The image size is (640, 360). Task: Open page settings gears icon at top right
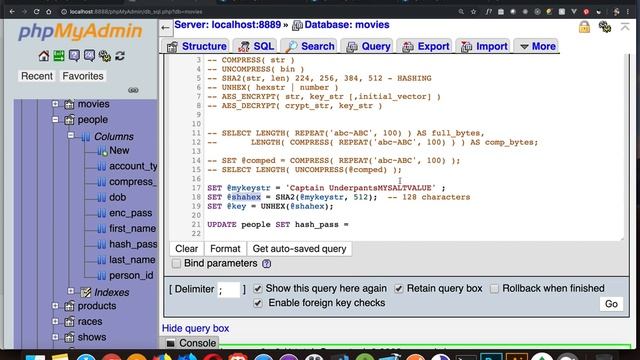pyautogui.click(x=604, y=27)
